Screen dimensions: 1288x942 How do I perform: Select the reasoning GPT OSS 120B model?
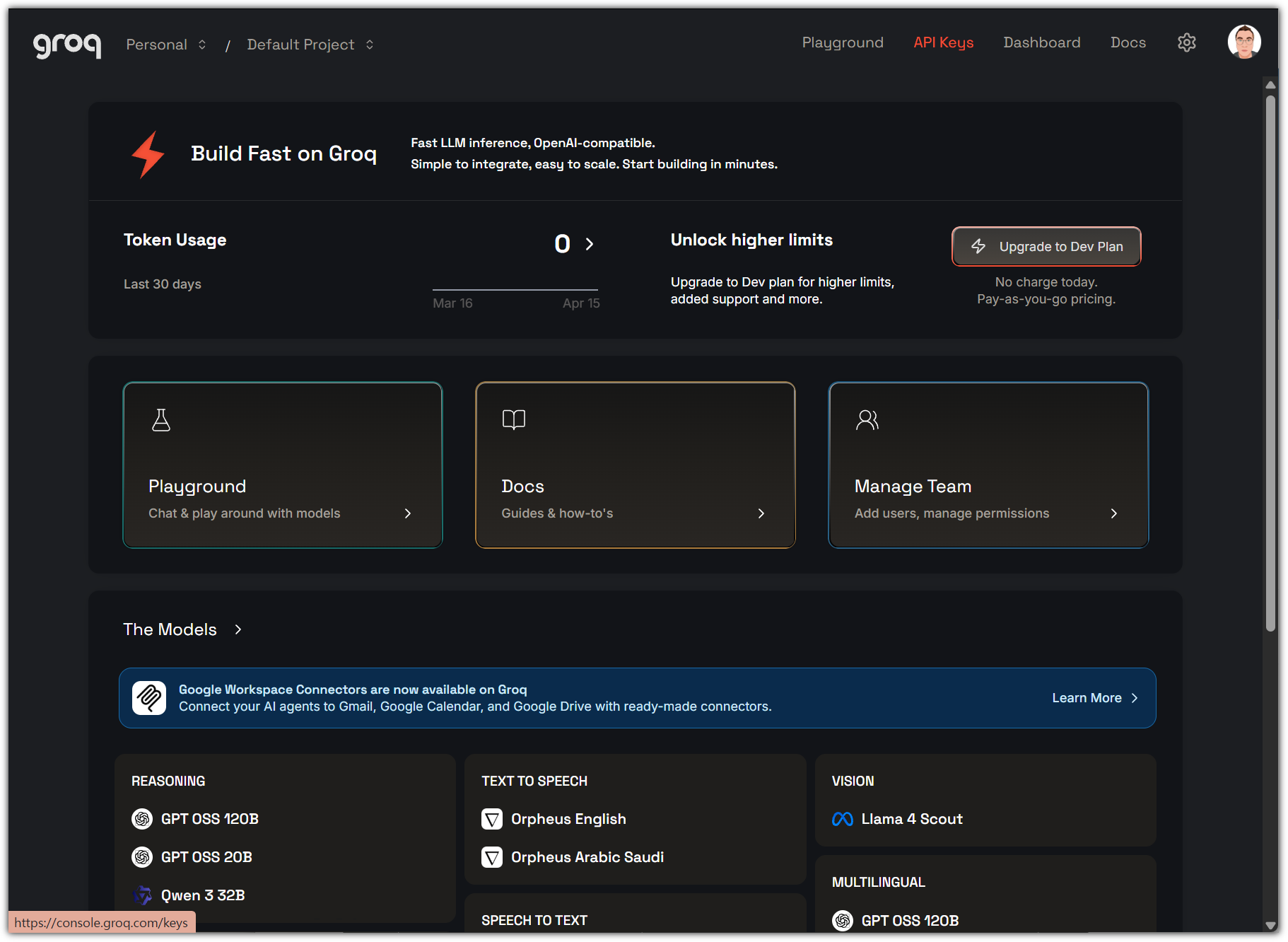210,819
